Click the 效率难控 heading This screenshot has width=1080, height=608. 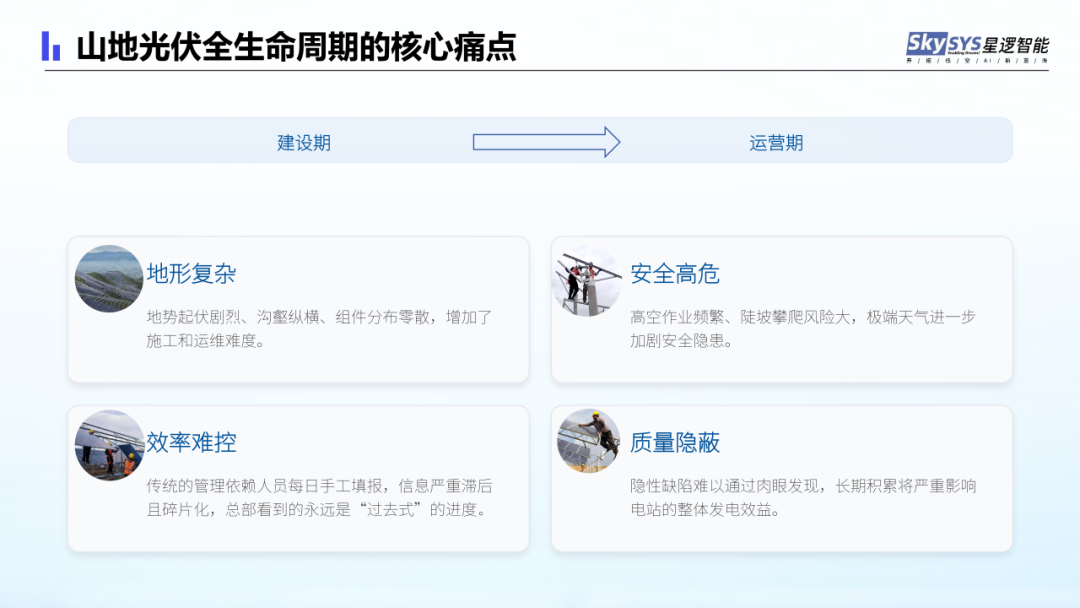(x=191, y=442)
